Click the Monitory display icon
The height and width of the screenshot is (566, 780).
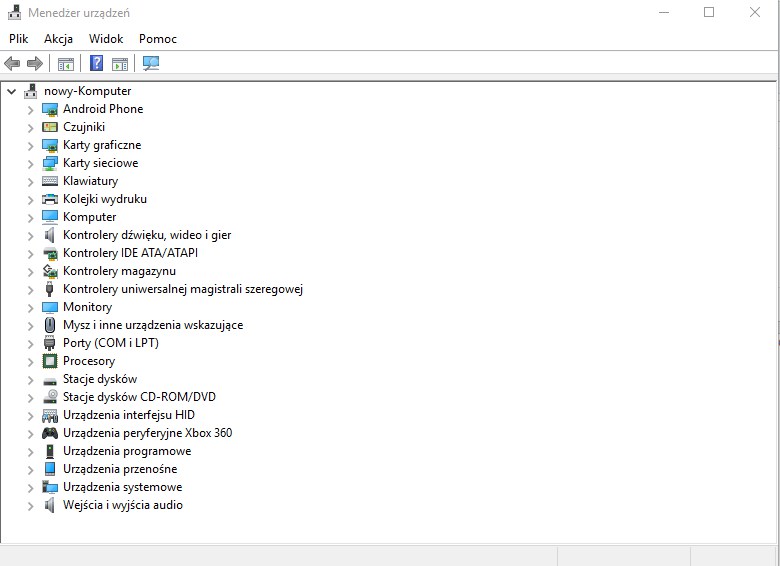click(50, 307)
